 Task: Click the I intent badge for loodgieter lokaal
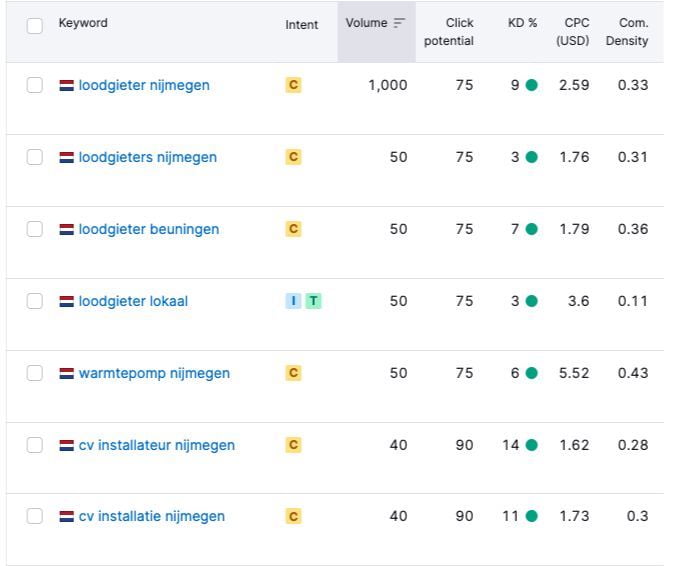(x=293, y=301)
